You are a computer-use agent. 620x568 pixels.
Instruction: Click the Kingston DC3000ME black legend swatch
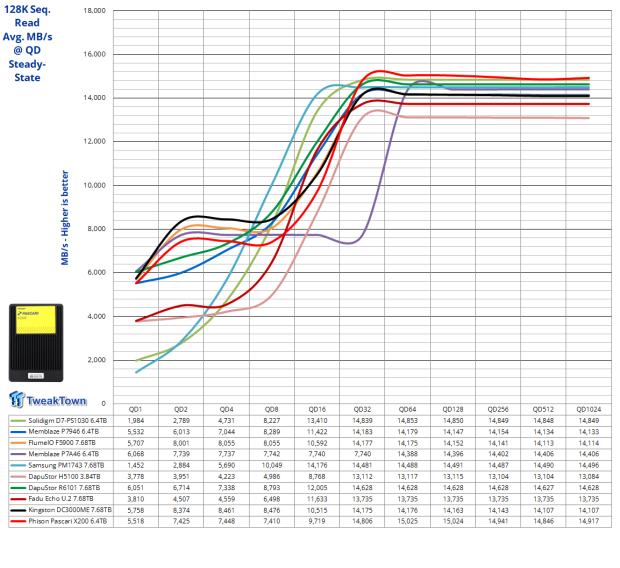pos(18,510)
